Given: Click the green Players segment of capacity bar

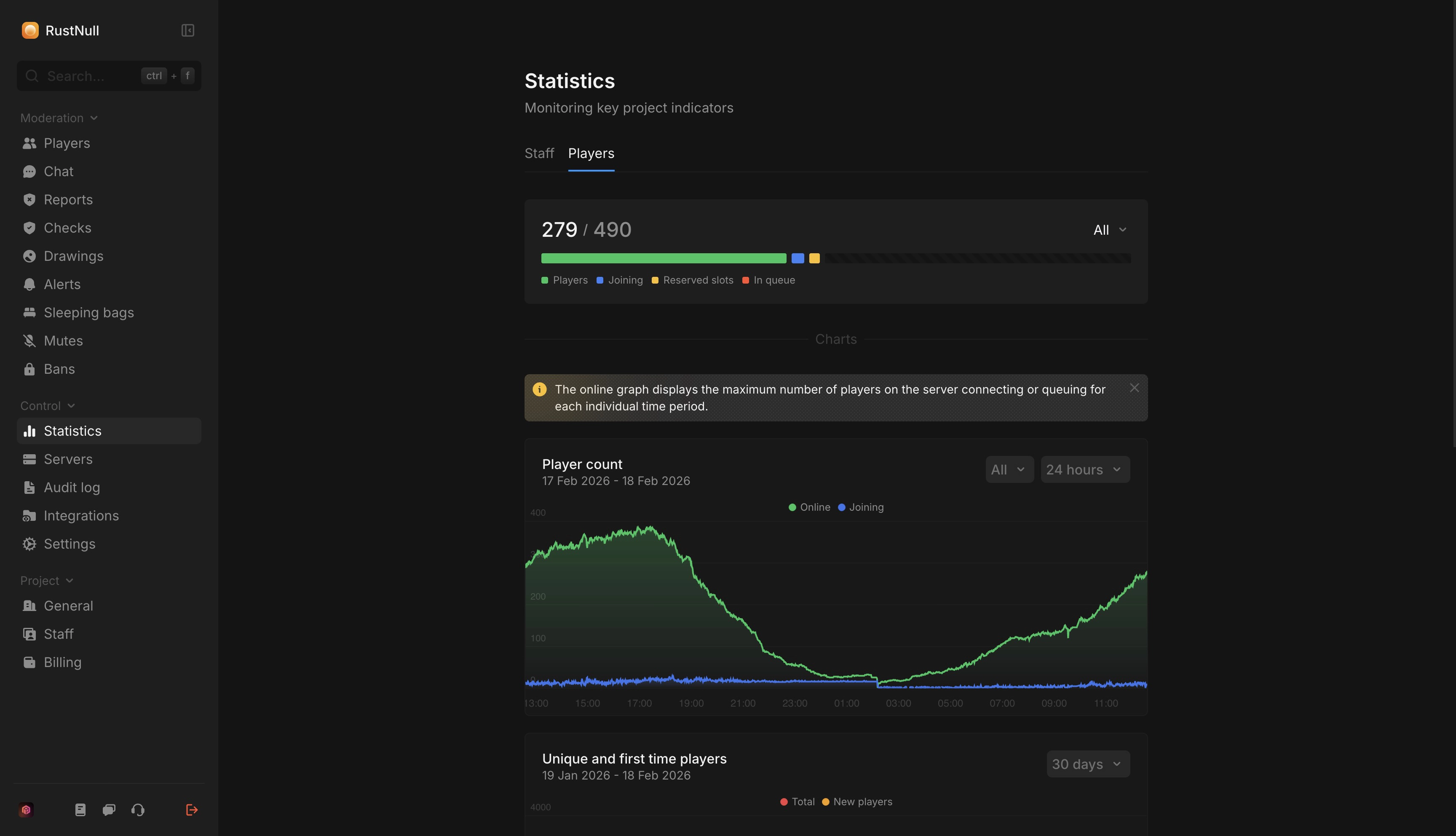Looking at the screenshot, I should 663,258.
